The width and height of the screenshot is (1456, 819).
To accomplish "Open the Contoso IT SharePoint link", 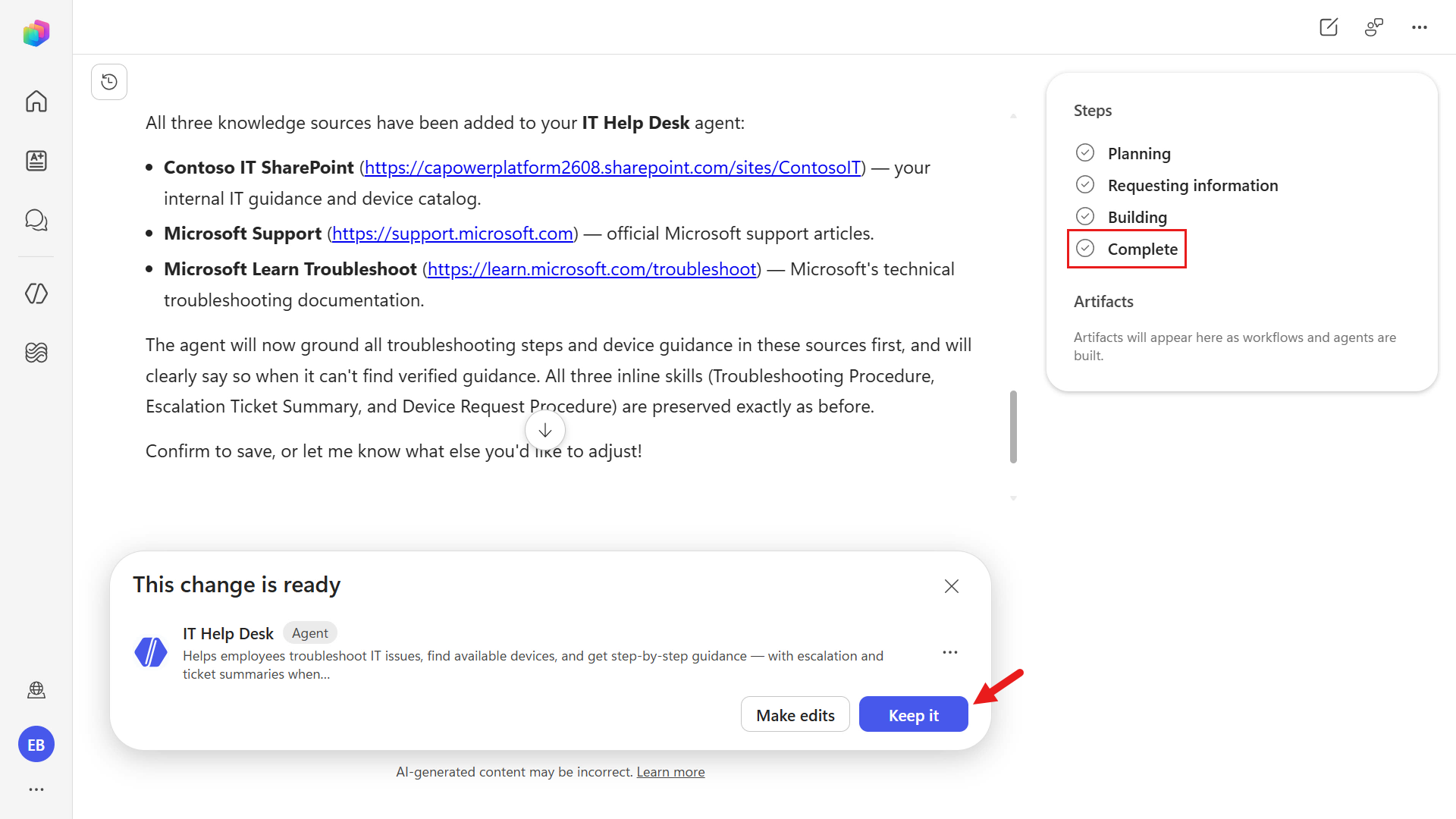I will (613, 168).
